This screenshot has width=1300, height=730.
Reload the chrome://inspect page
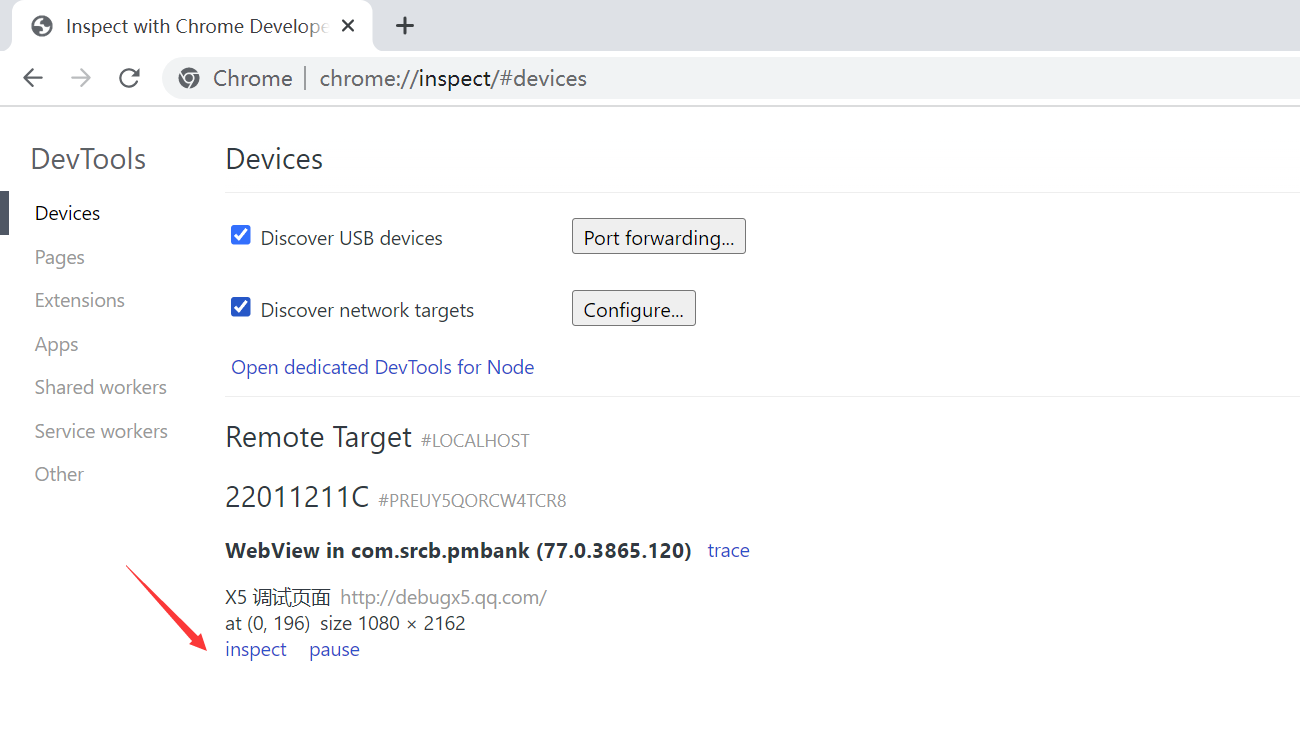(x=129, y=78)
